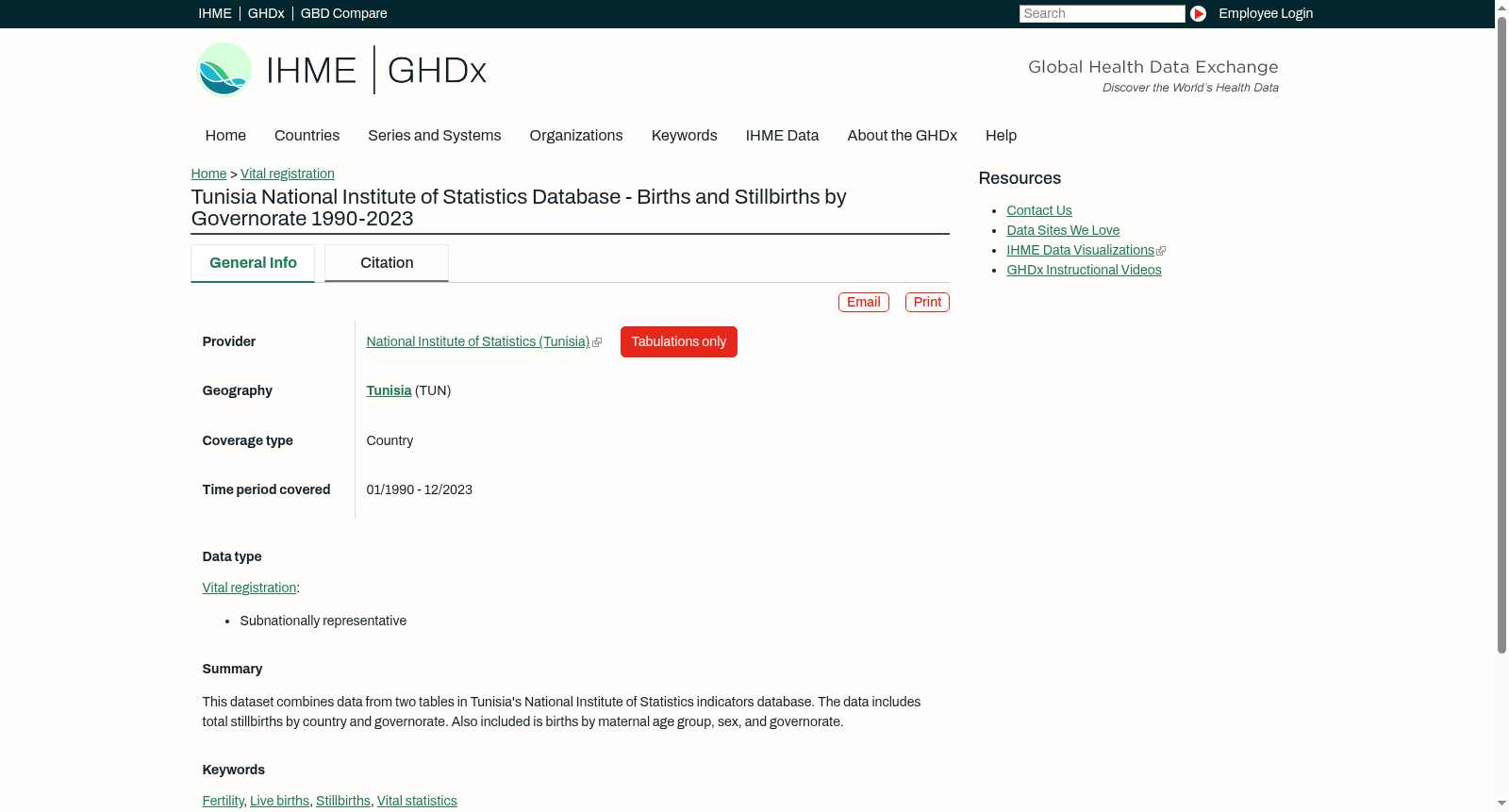
Task: Click the Resources sidebar heading
Action: 1020,178
